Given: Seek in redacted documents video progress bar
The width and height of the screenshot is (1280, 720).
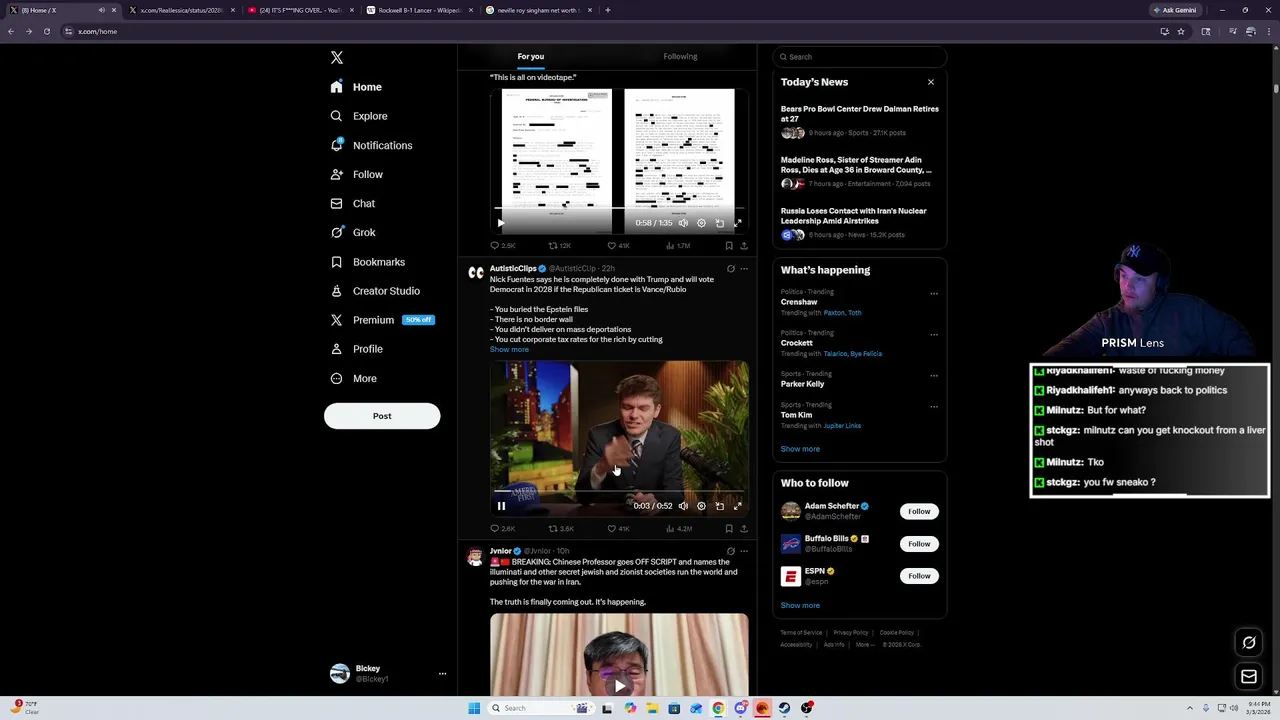Looking at the screenshot, I should [x=619, y=210].
